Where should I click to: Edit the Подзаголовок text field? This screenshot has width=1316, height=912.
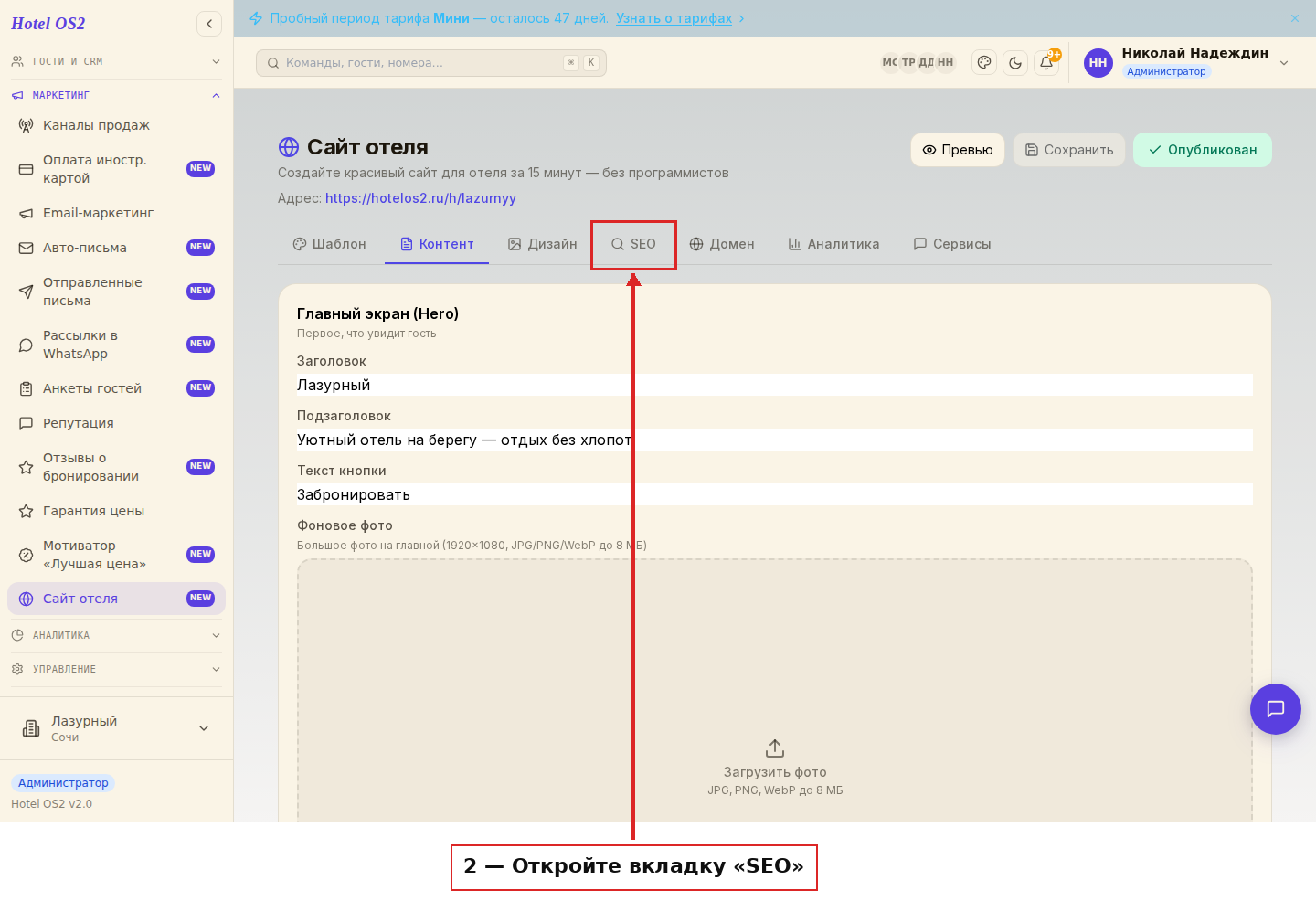click(x=775, y=440)
